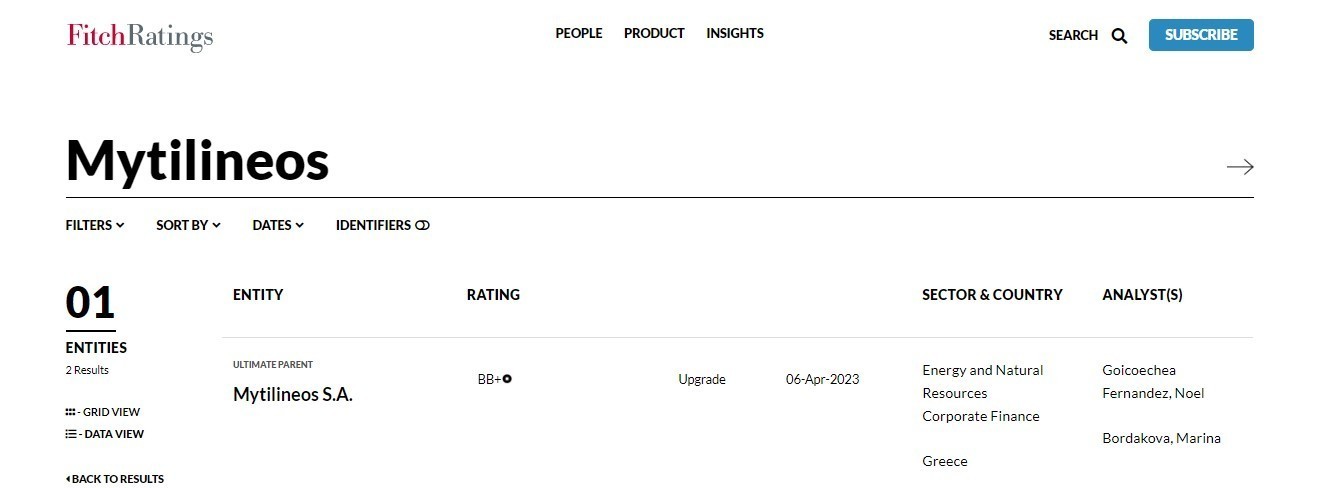This screenshot has height=488, width=1318.
Task: Expand the Dates dropdown
Action: pyautogui.click(x=278, y=225)
